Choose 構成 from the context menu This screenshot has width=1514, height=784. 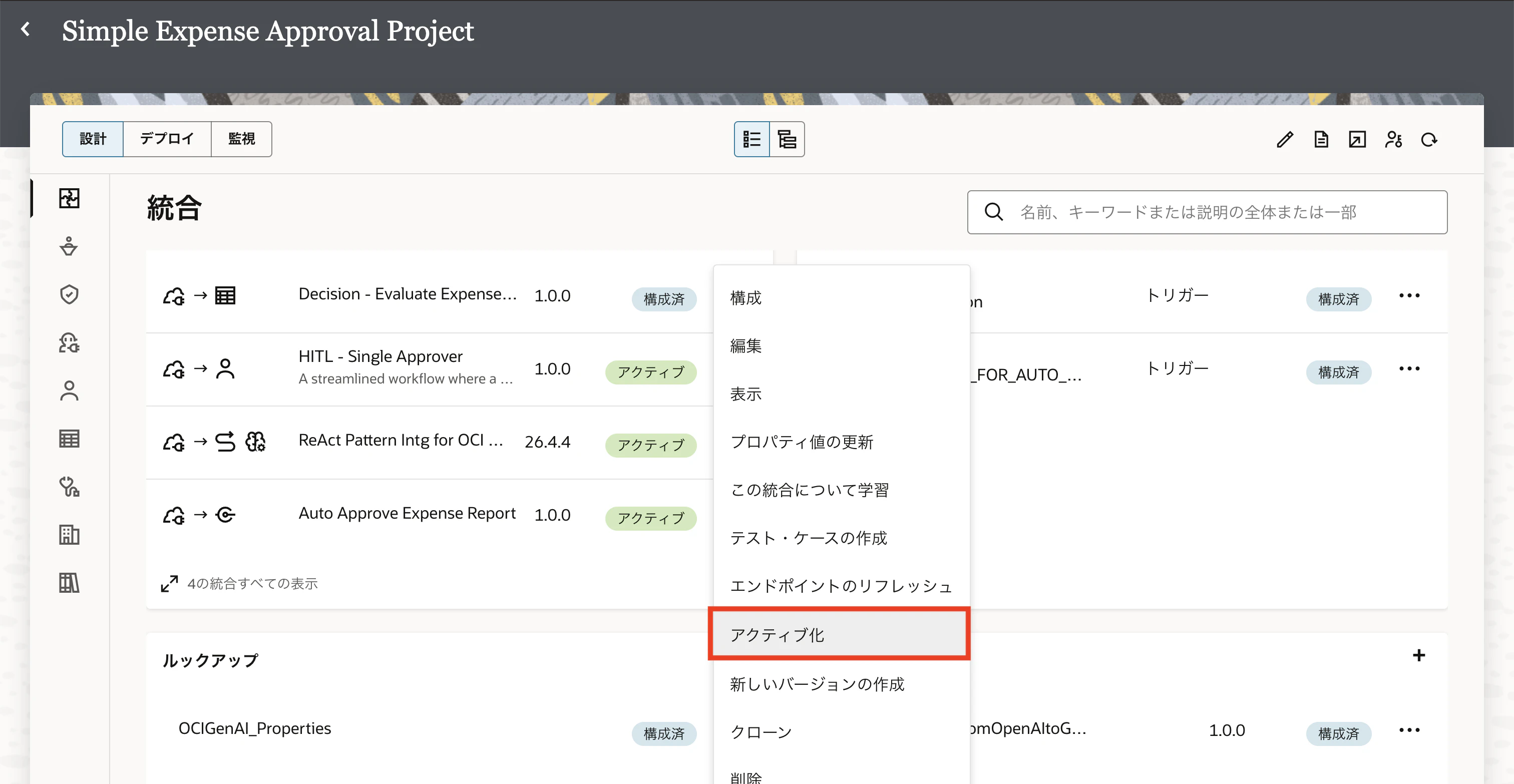point(842,298)
